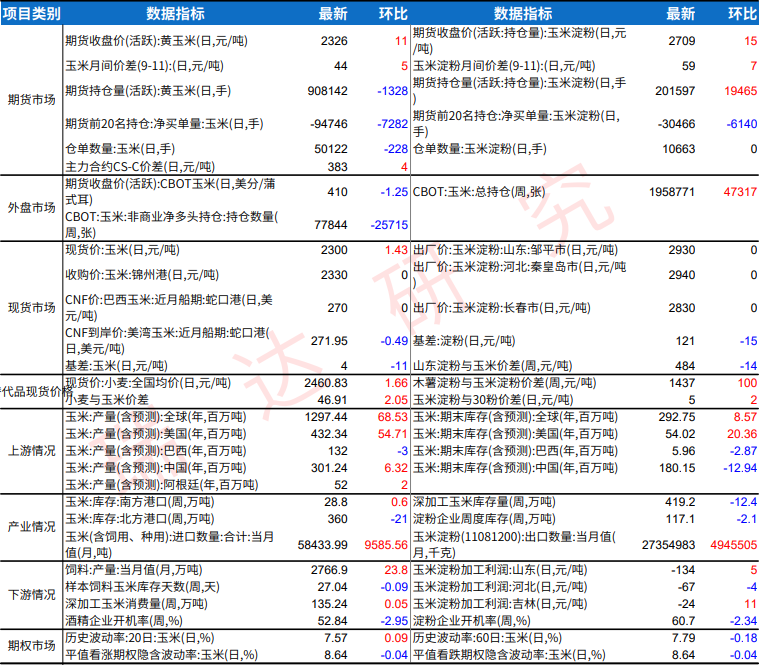The width and height of the screenshot is (767, 665).
Task: Click the 项目类别 header cell
Action: tap(31, 14)
